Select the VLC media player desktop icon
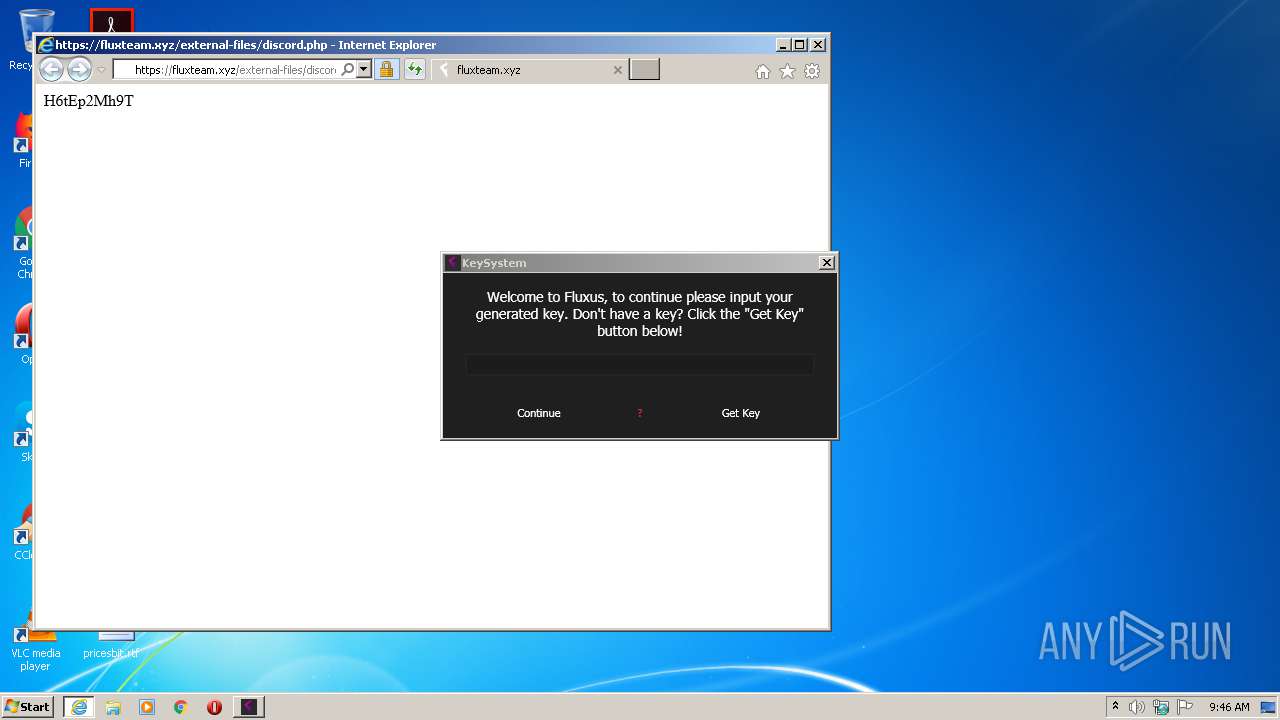 point(35,645)
